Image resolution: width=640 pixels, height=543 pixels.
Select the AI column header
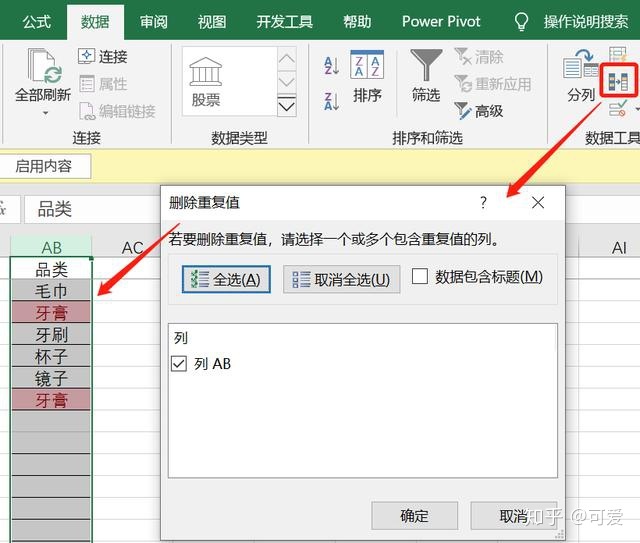pyautogui.click(x=619, y=247)
